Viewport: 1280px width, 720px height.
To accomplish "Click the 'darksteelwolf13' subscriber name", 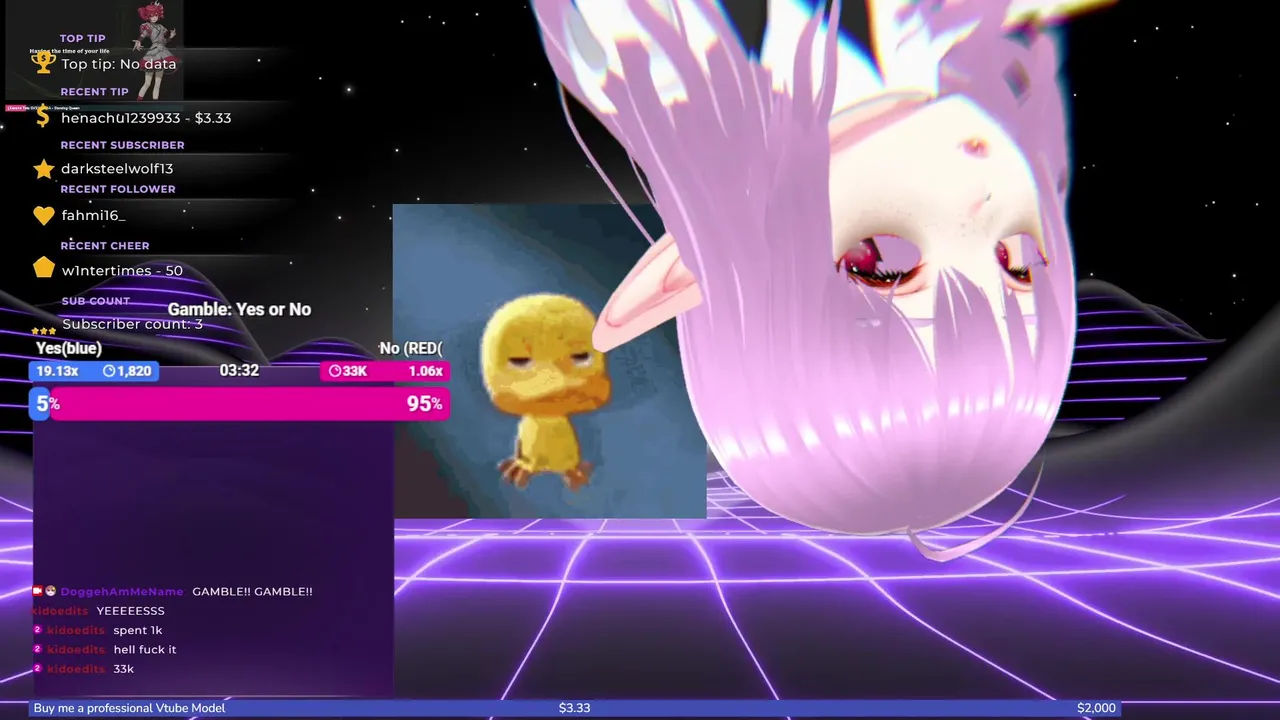I will tap(117, 169).
